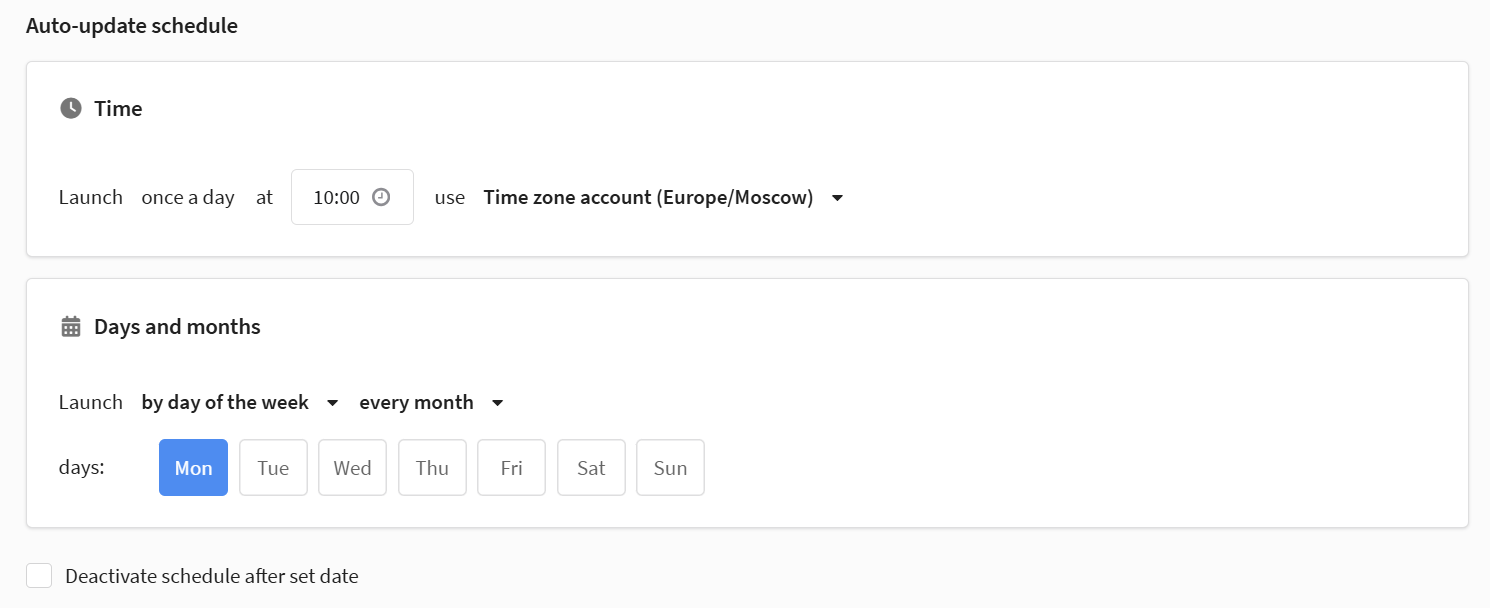
Task: Open the time picker clock icon in the 10:00 field
Action: tap(380, 197)
